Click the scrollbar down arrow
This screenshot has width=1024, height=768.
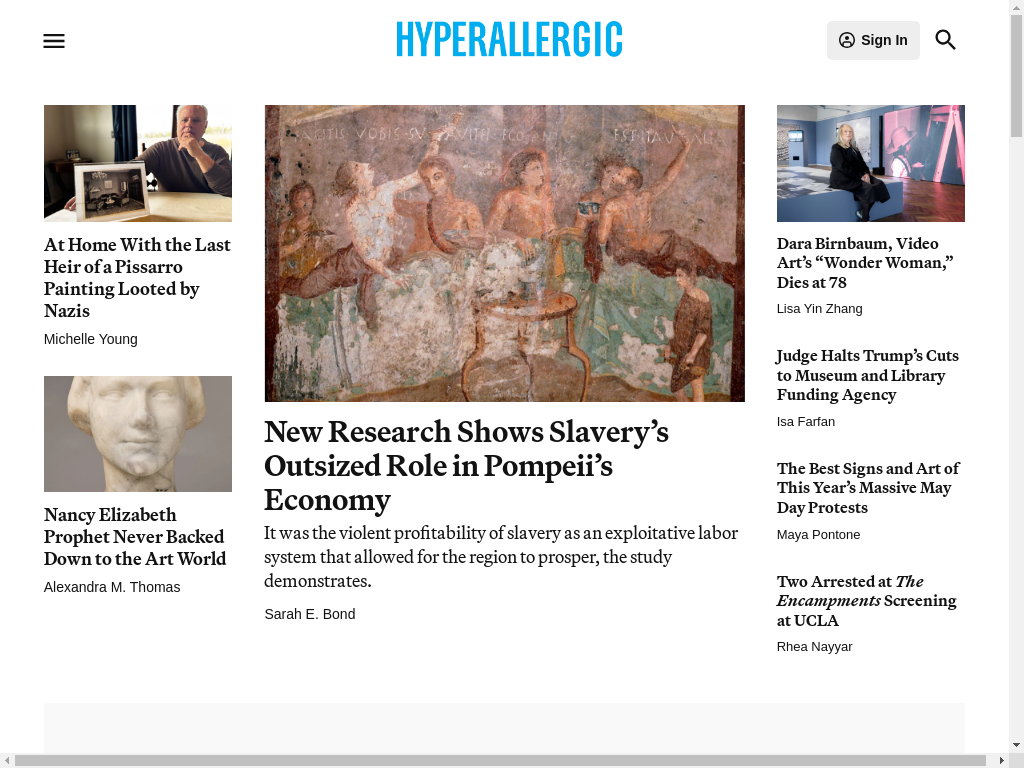pyautogui.click(x=1016, y=745)
